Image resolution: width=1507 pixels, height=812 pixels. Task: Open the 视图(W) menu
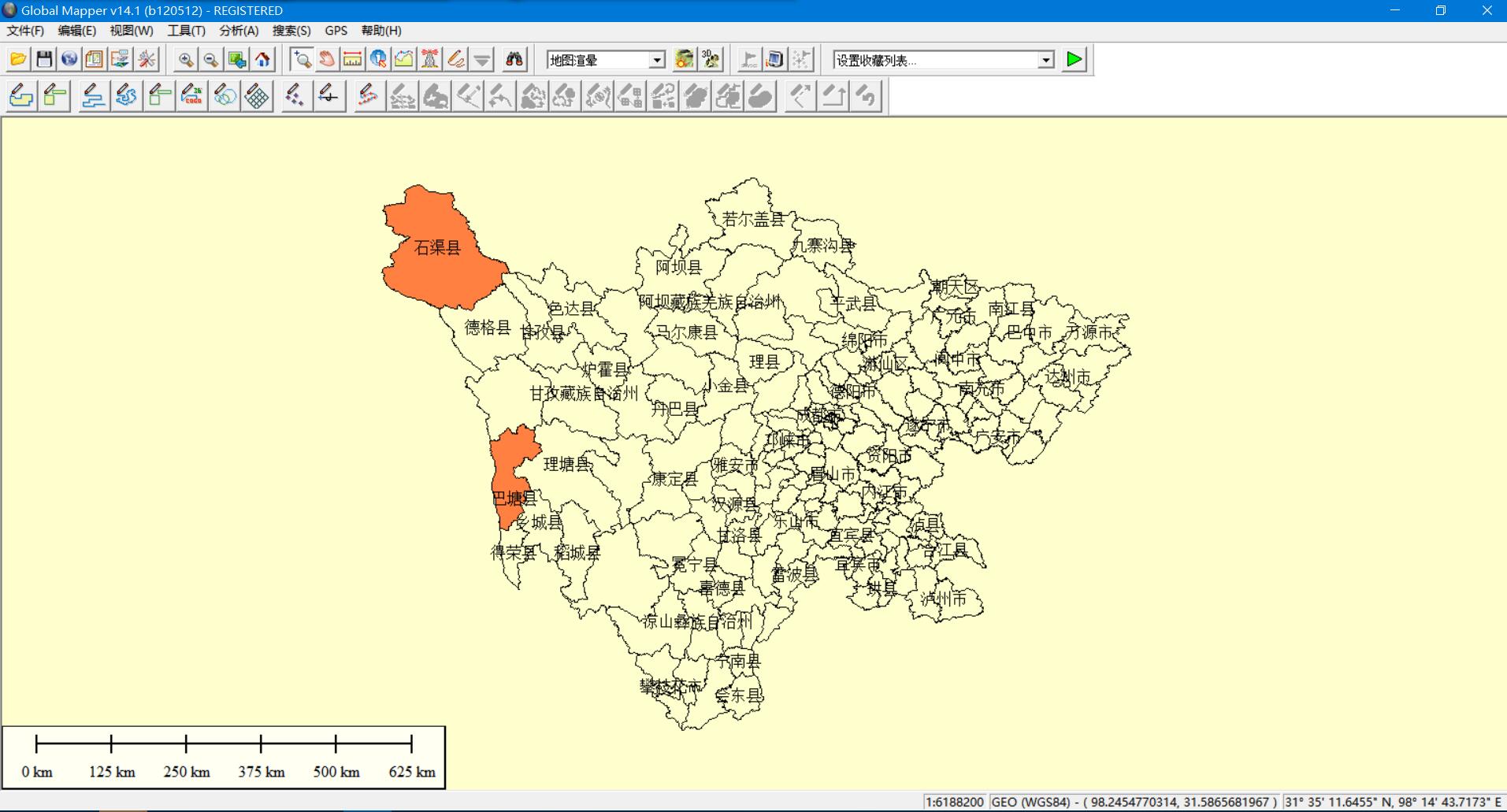132,31
